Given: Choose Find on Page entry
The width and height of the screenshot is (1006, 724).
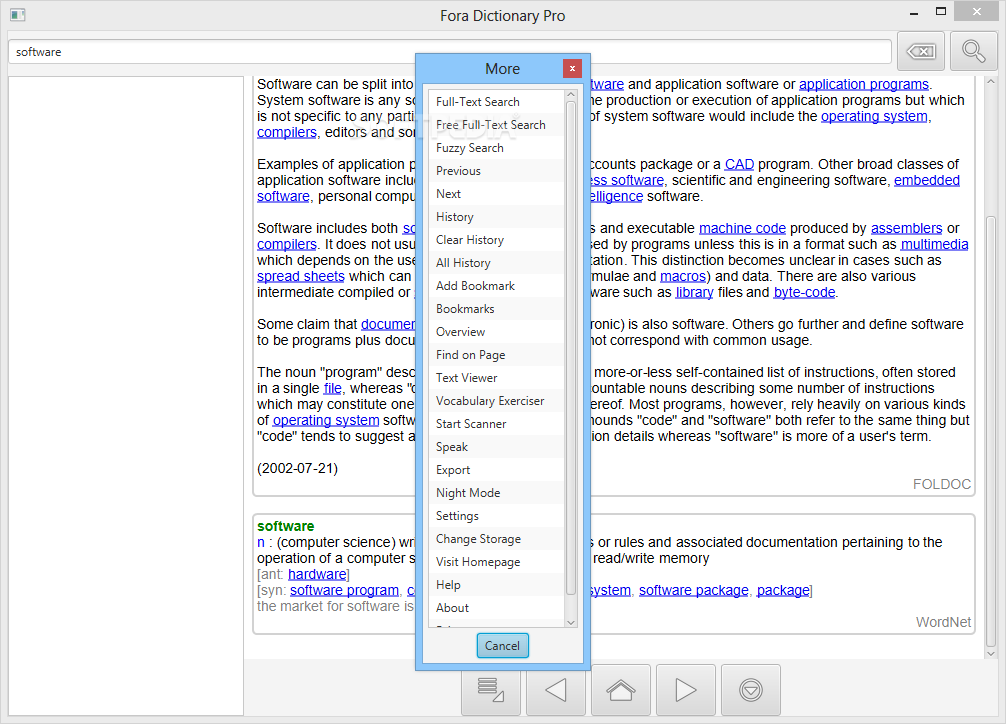Looking at the screenshot, I should click(496, 355).
